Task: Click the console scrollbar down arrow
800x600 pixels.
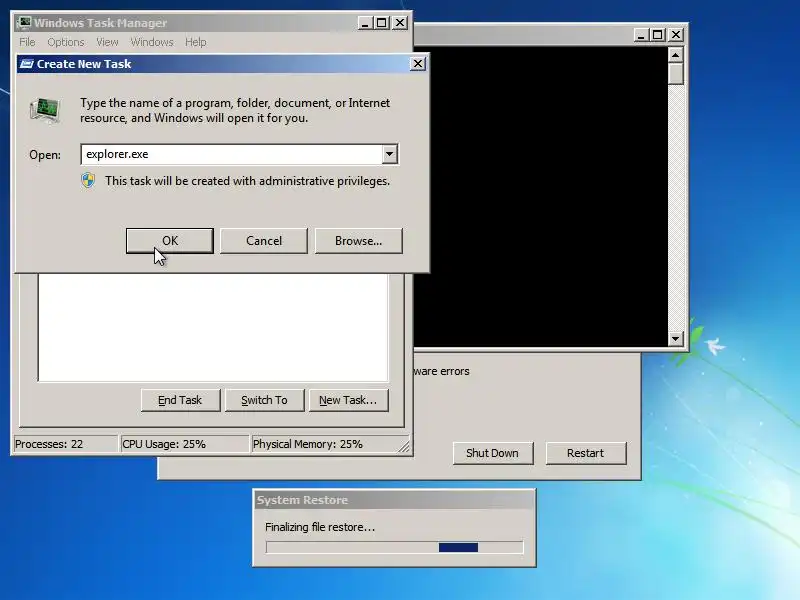Action: point(676,338)
